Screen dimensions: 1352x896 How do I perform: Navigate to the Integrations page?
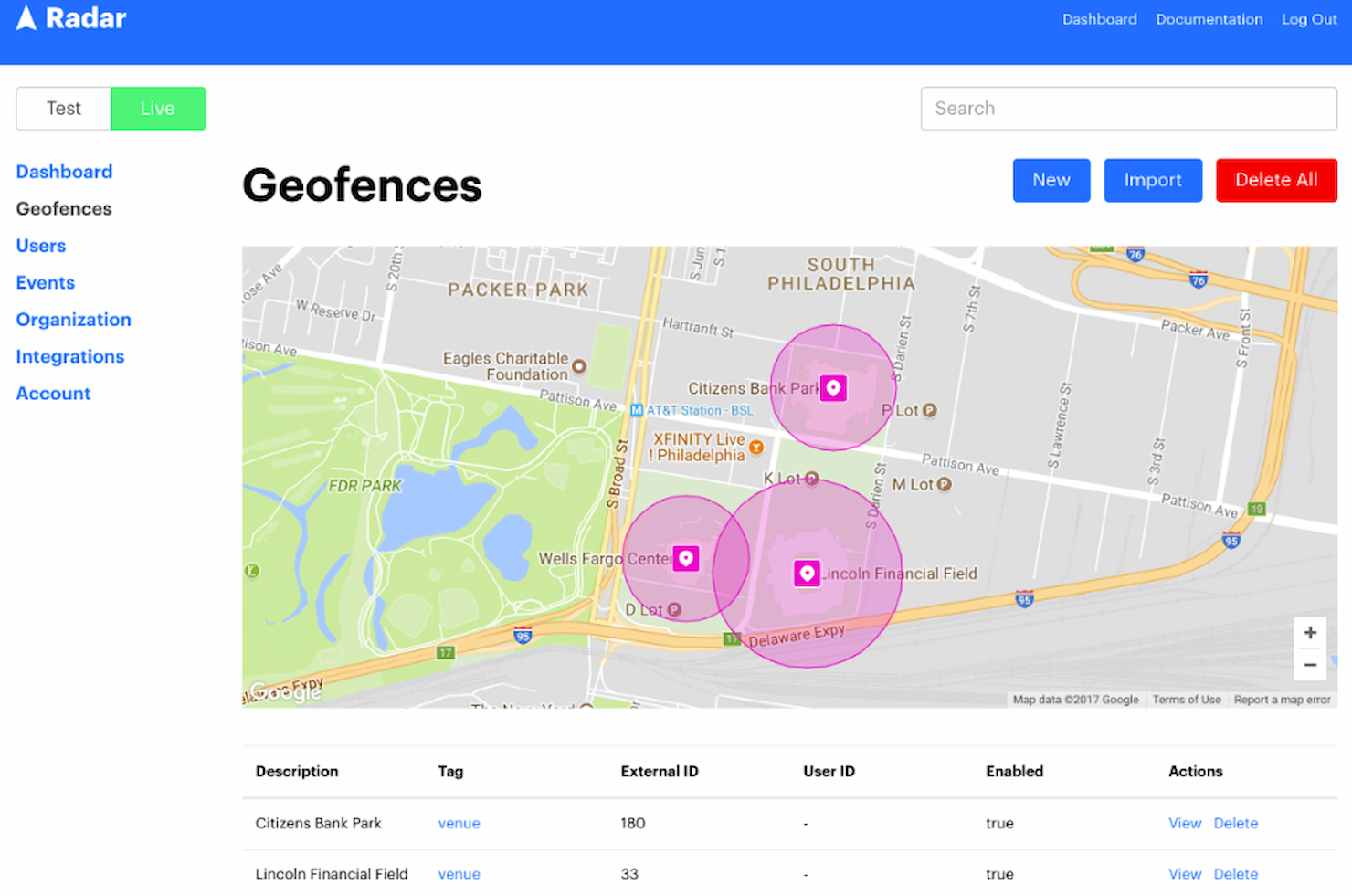(69, 356)
